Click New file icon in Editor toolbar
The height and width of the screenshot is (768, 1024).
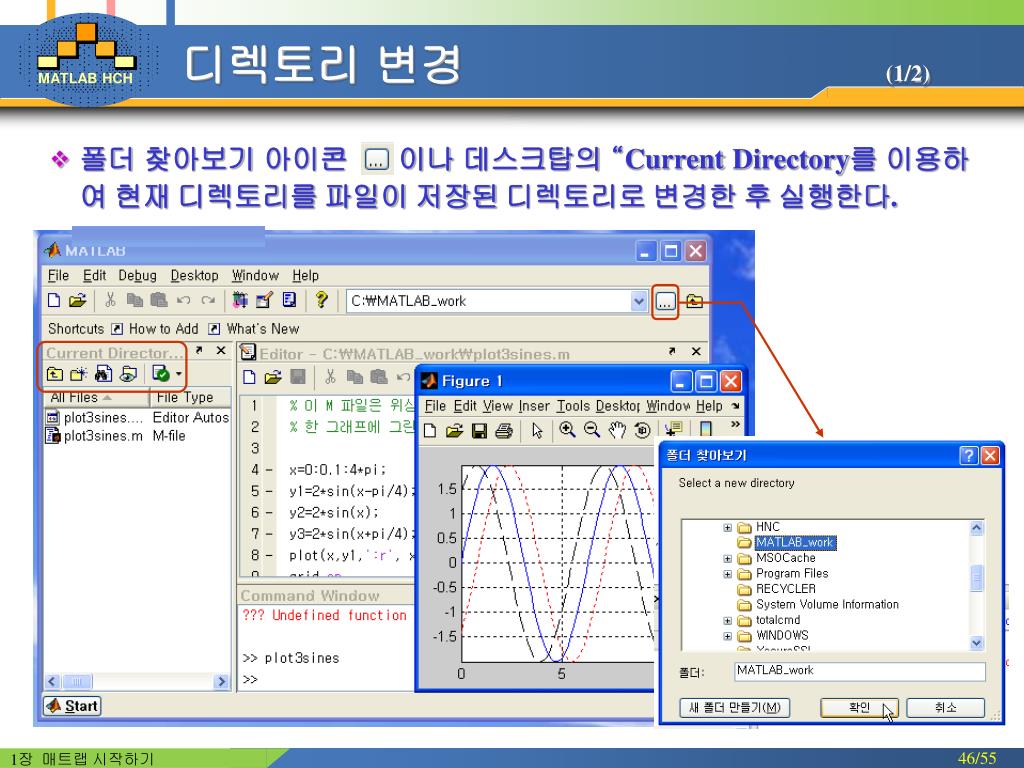249,377
